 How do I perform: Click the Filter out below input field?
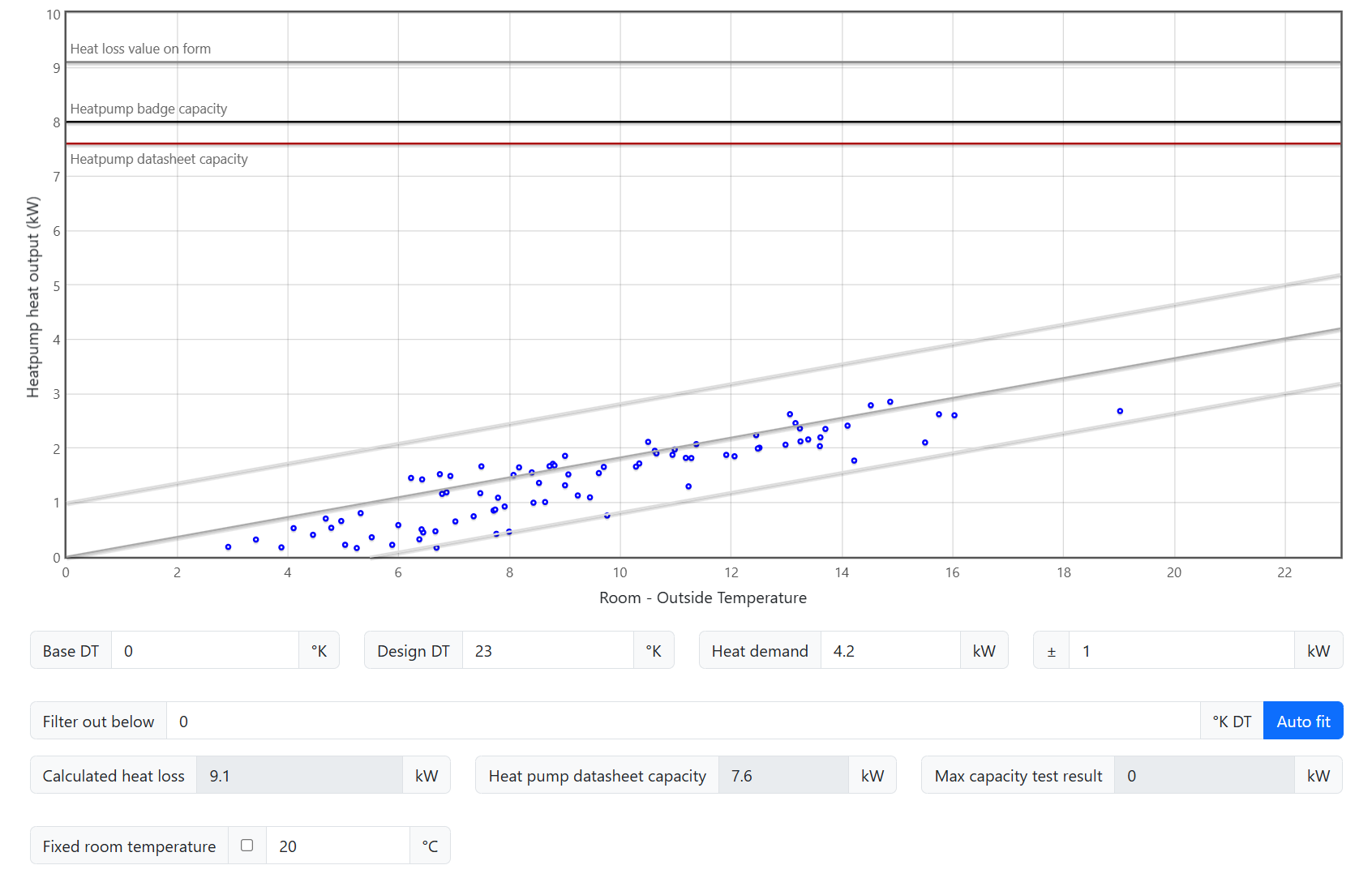click(x=682, y=721)
